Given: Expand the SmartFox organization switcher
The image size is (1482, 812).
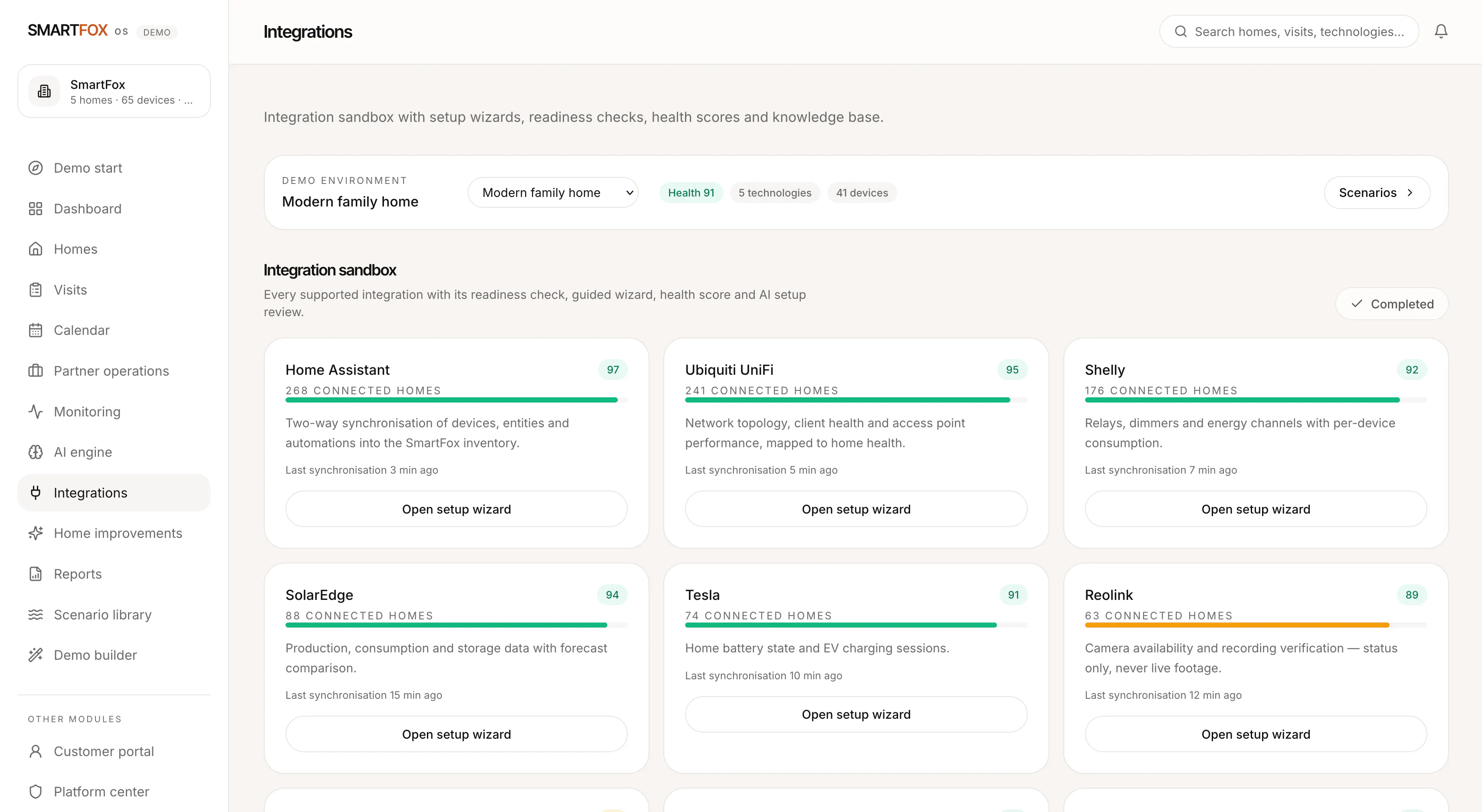Looking at the screenshot, I should [x=114, y=92].
